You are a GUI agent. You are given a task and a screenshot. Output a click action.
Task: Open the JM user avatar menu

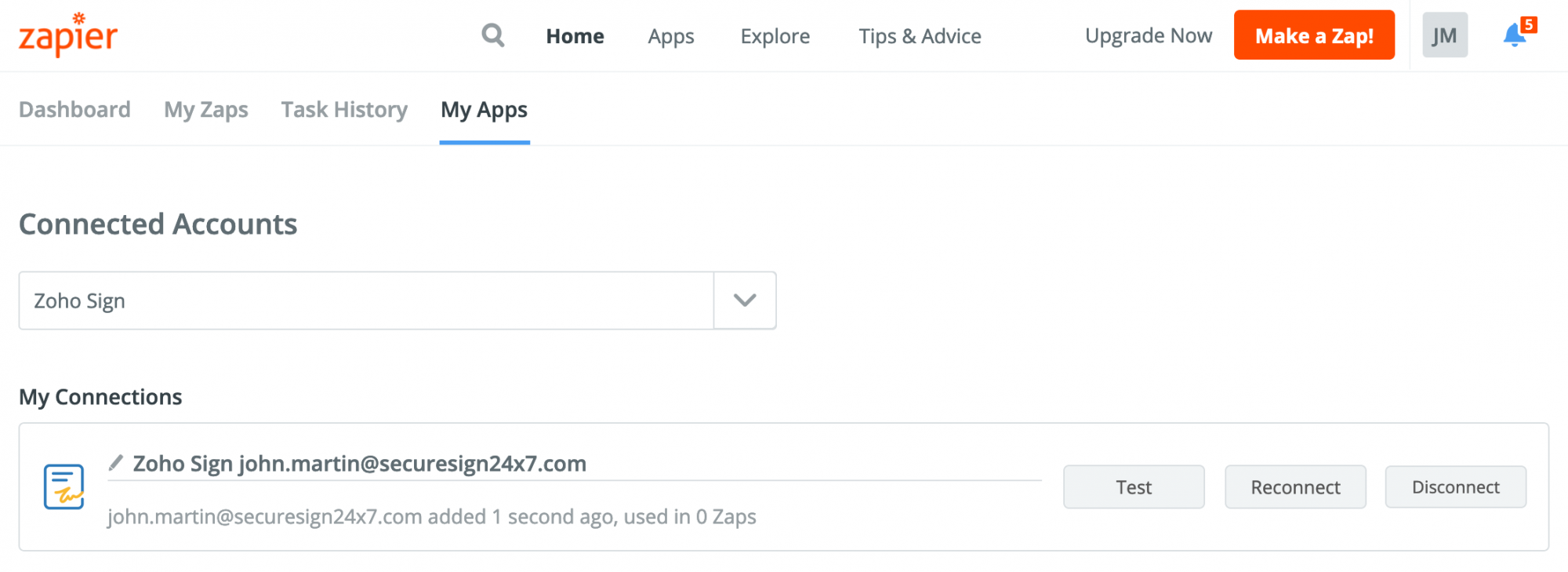tap(1445, 35)
